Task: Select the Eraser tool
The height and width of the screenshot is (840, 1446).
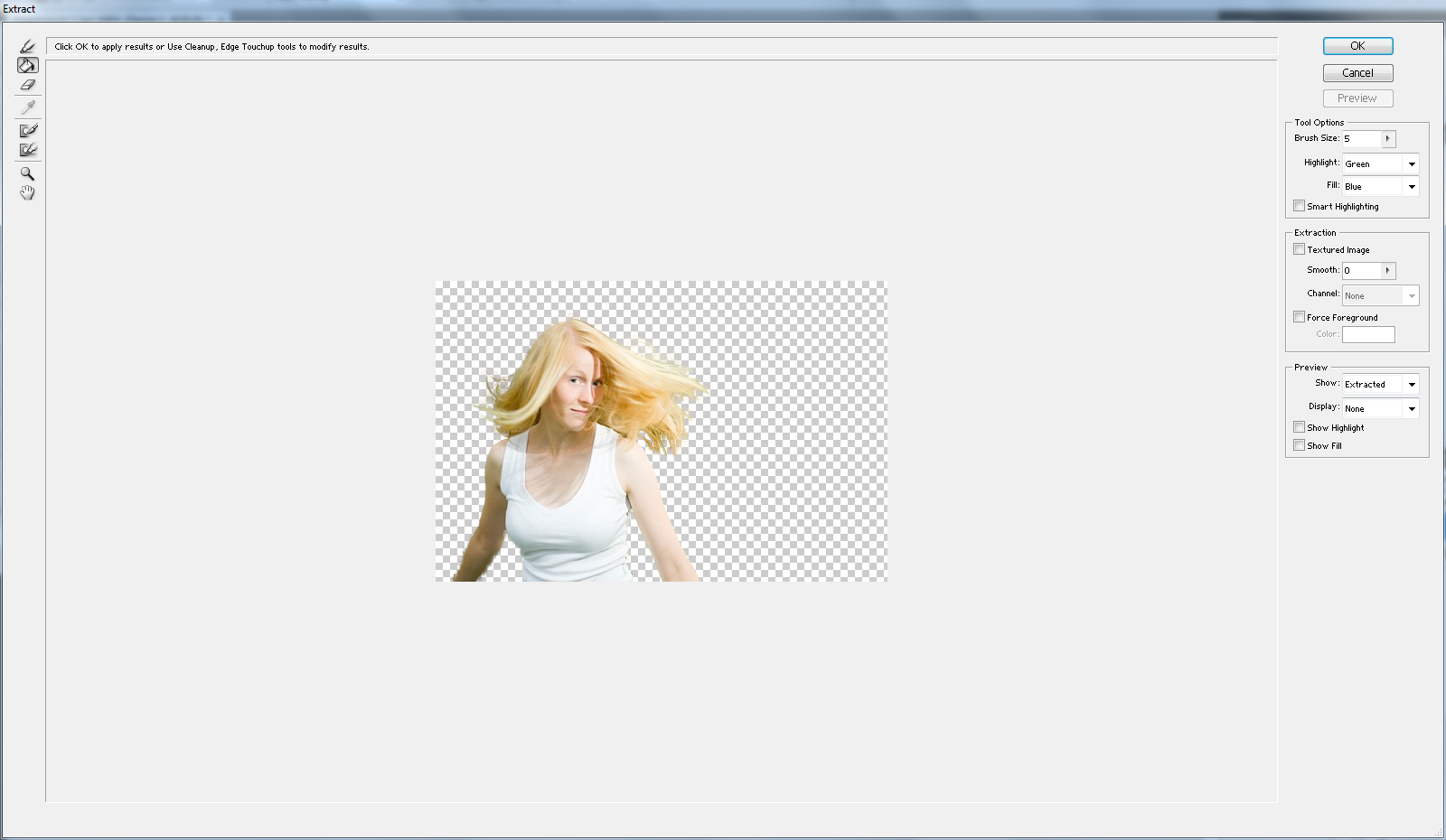Action: (27, 85)
